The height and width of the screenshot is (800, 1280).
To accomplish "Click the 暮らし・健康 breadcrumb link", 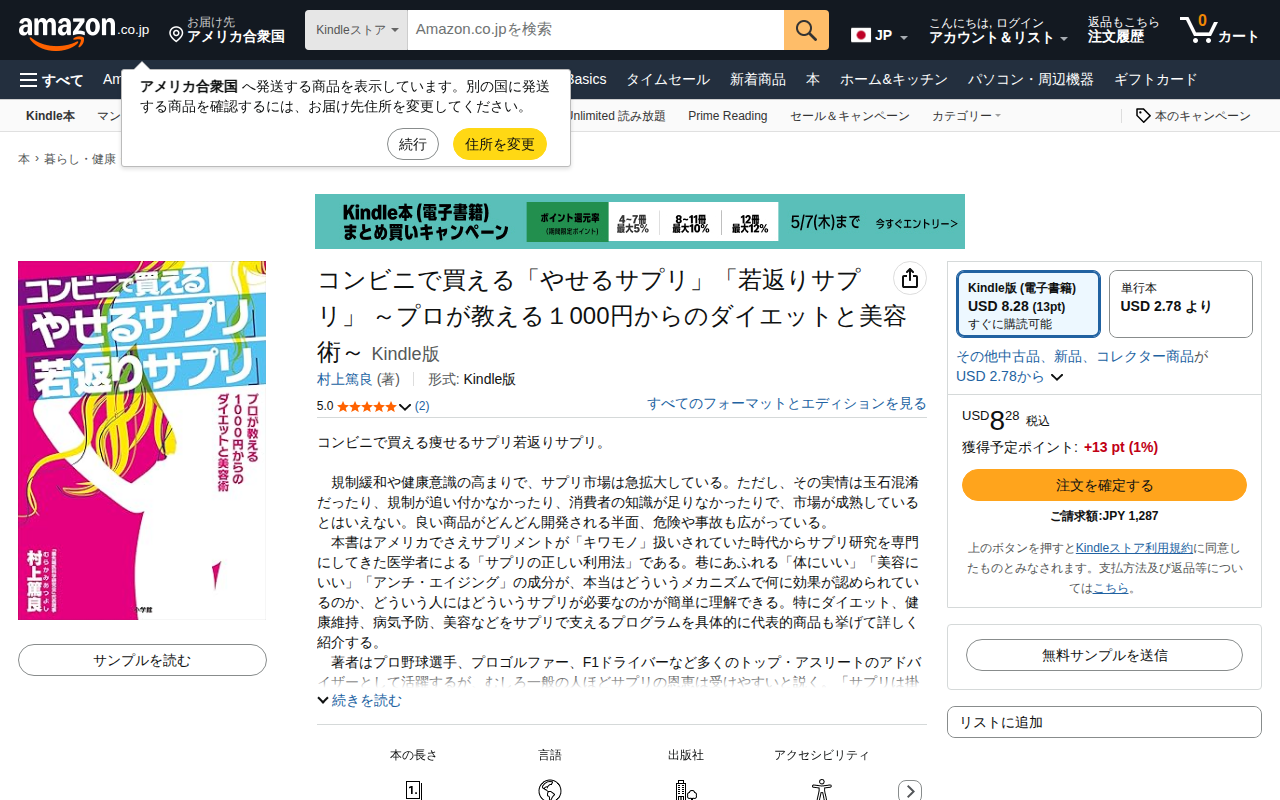I will pyautogui.click(x=80, y=159).
